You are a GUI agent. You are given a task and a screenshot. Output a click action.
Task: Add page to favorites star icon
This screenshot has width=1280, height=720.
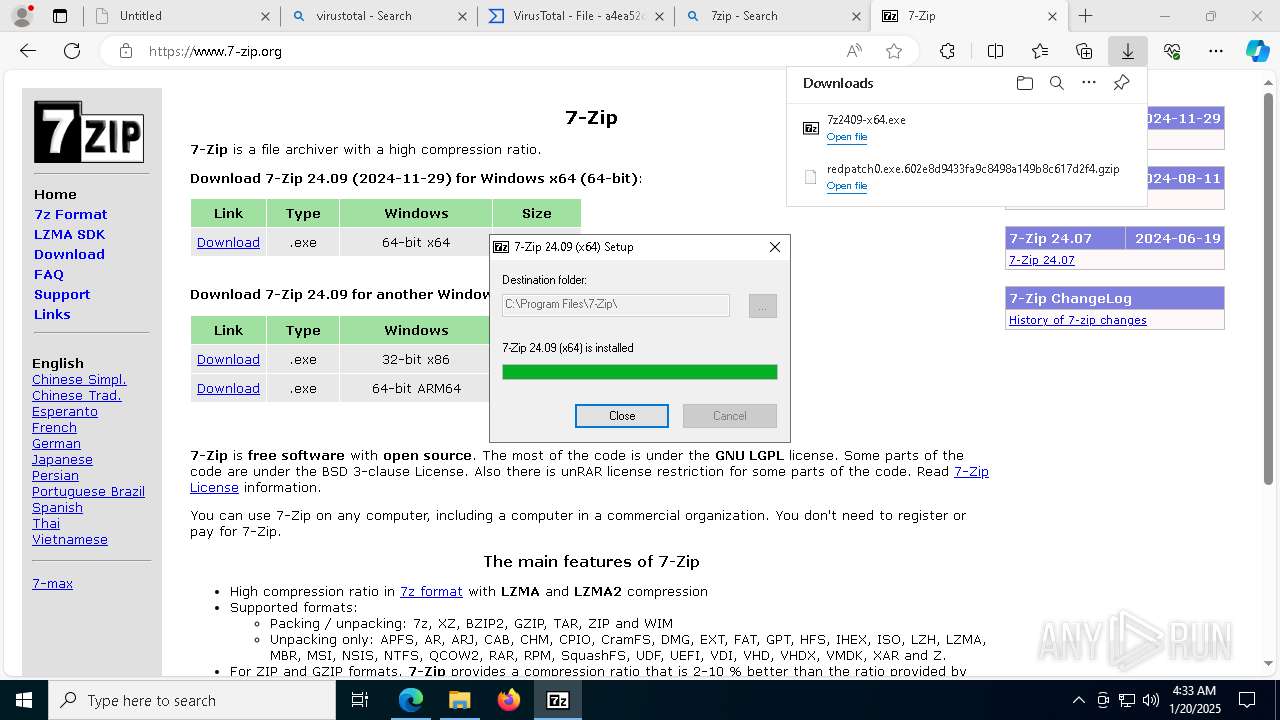click(x=894, y=51)
